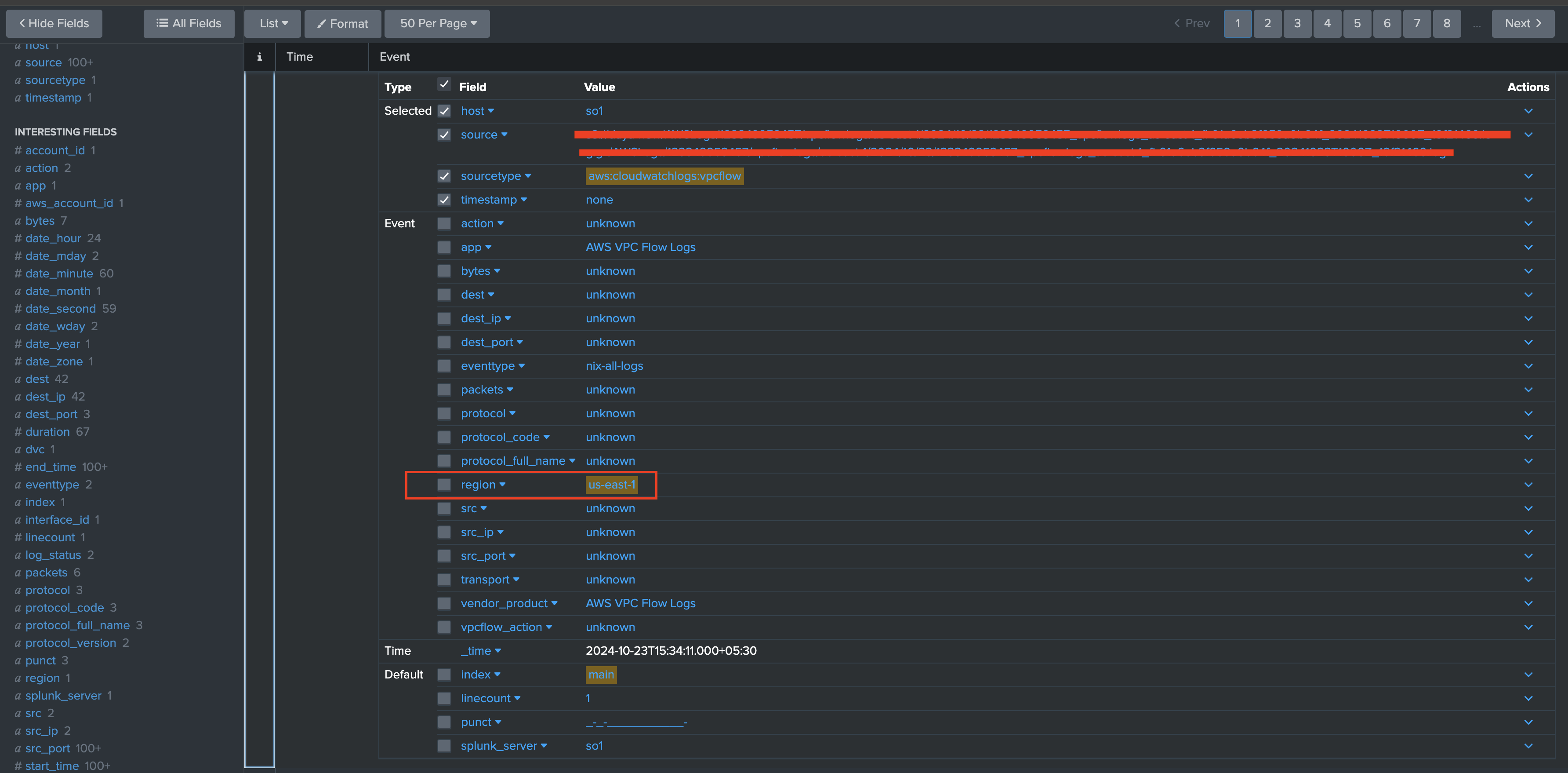Click the 'a' icon beside the source field
Image resolution: width=1568 pixels, height=773 pixels.
[x=18, y=62]
